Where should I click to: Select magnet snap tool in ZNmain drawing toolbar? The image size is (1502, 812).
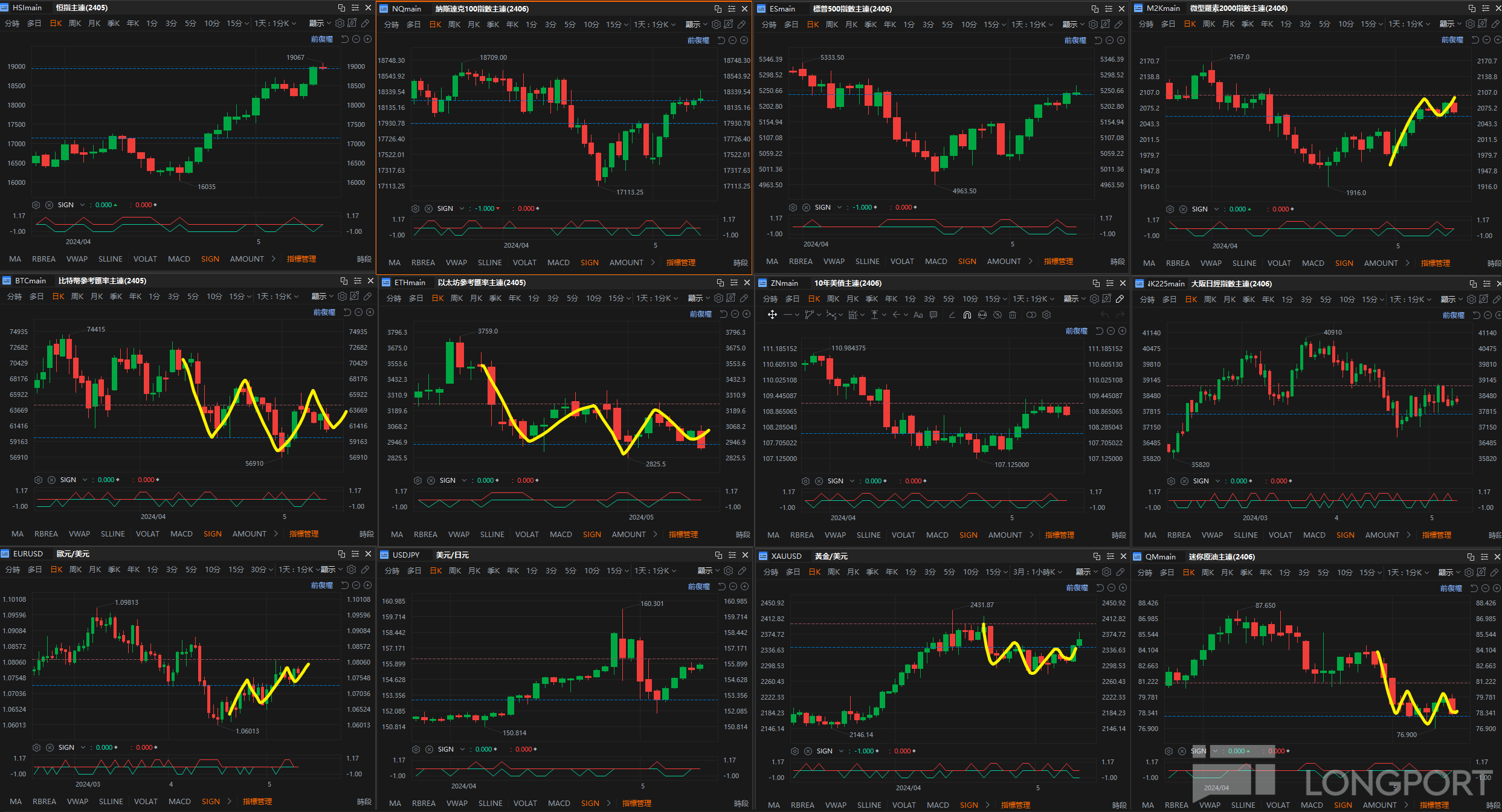pyautogui.click(x=967, y=315)
